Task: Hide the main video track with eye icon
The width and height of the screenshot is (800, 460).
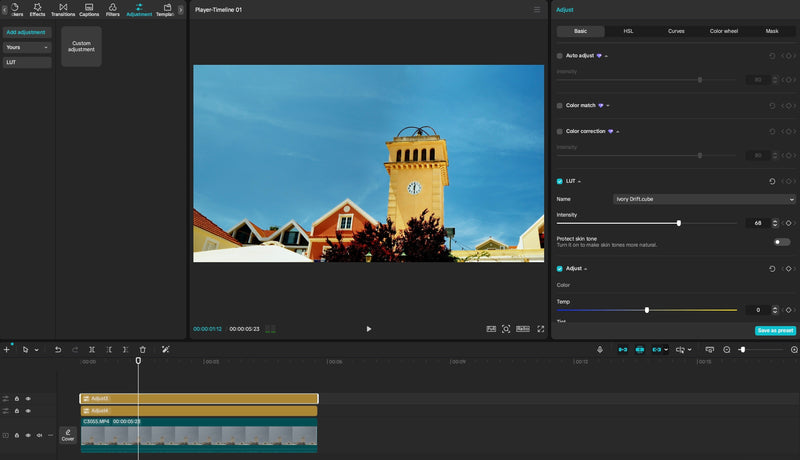Action: click(28, 435)
